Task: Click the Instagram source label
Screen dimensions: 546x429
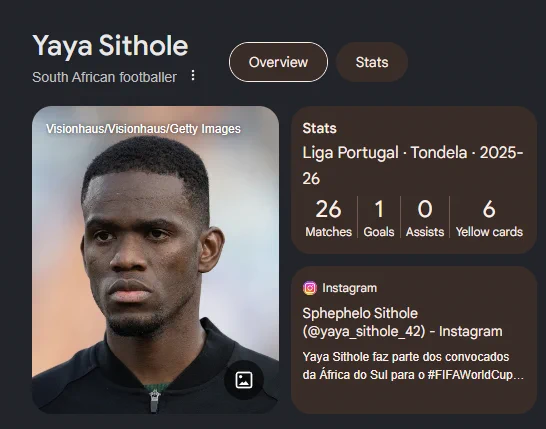Action: coord(349,288)
